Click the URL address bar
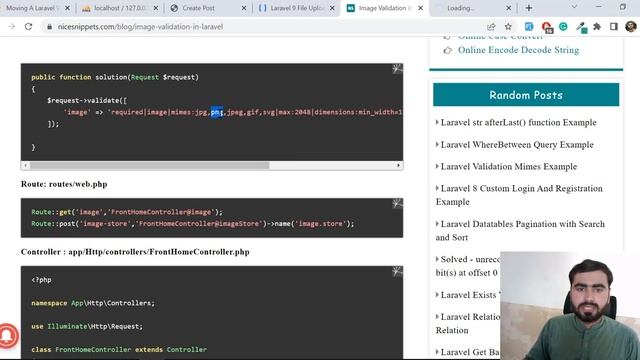640x360 pixels. (261, 27)
